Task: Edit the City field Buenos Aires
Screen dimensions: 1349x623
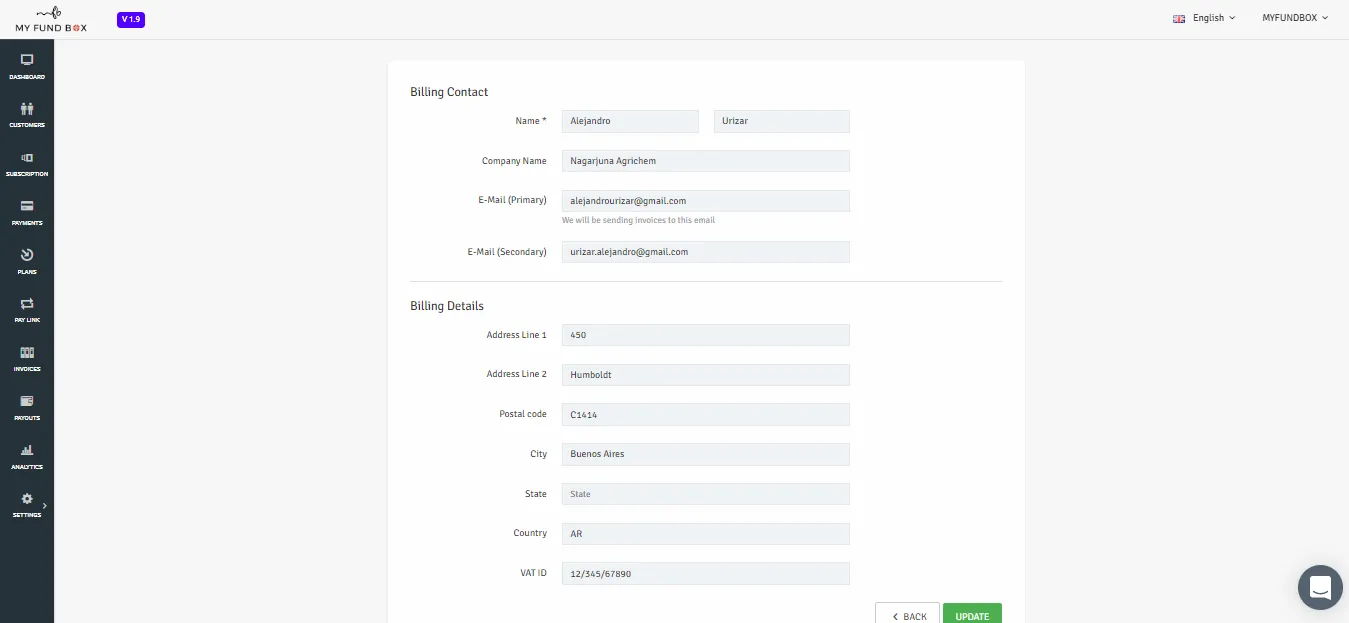Action: pyautogui.click(x=706, y=454)
